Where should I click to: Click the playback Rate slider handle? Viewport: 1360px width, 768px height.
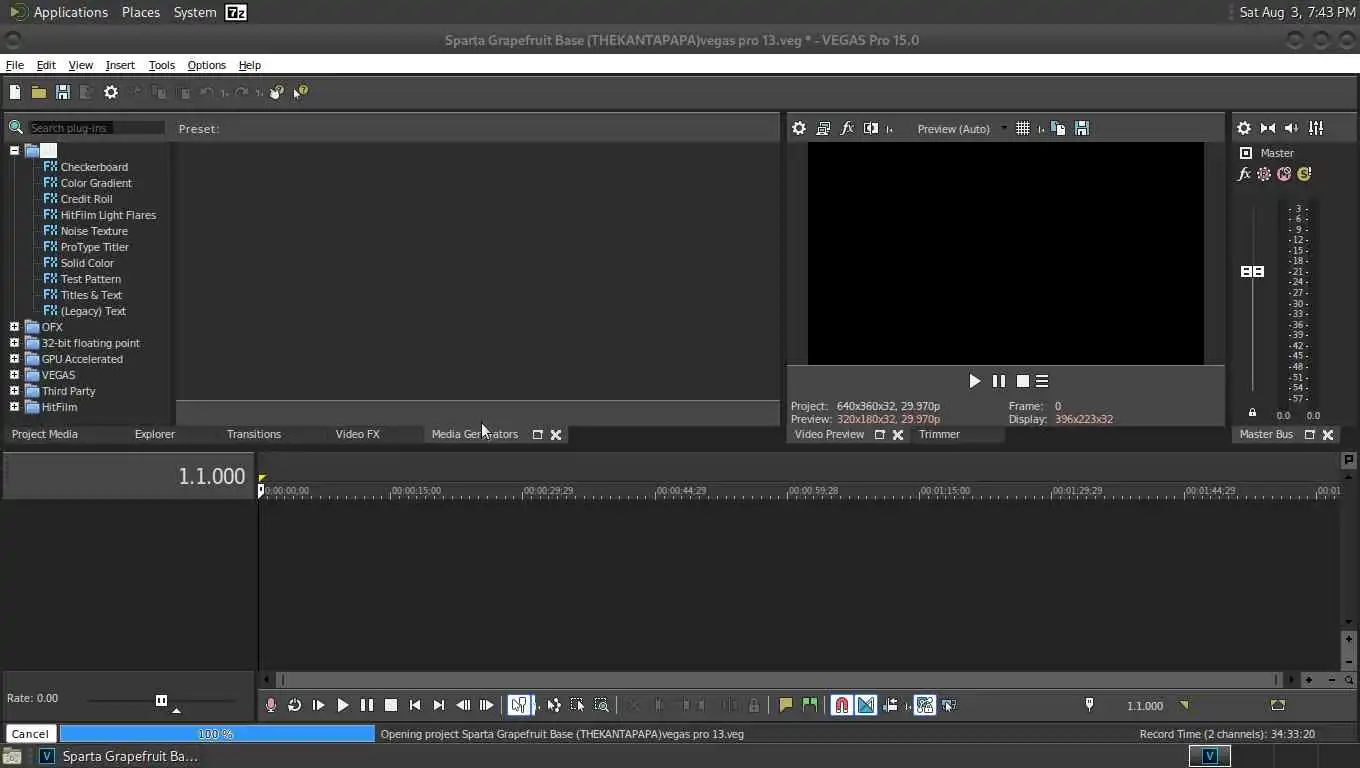tap(161, 700)
